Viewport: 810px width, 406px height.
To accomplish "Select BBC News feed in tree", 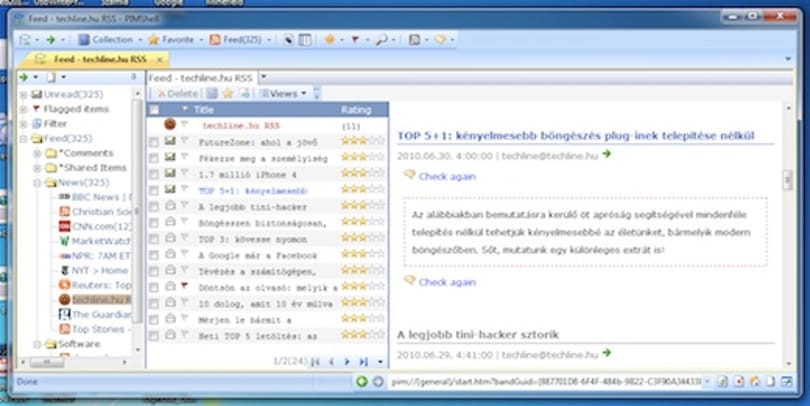I will [96, 197].
